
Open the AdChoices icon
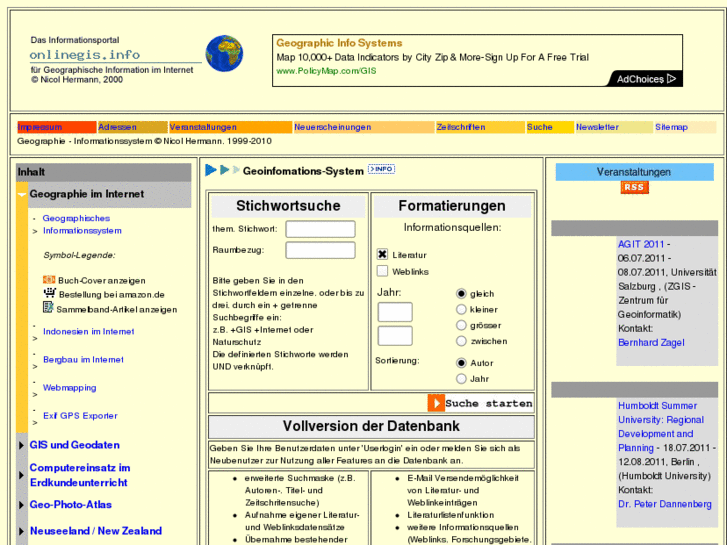(671, 79)
